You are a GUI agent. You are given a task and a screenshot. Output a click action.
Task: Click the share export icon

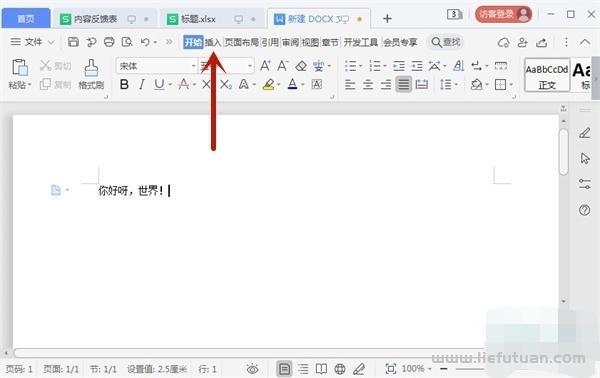click(x=541, y=42)
